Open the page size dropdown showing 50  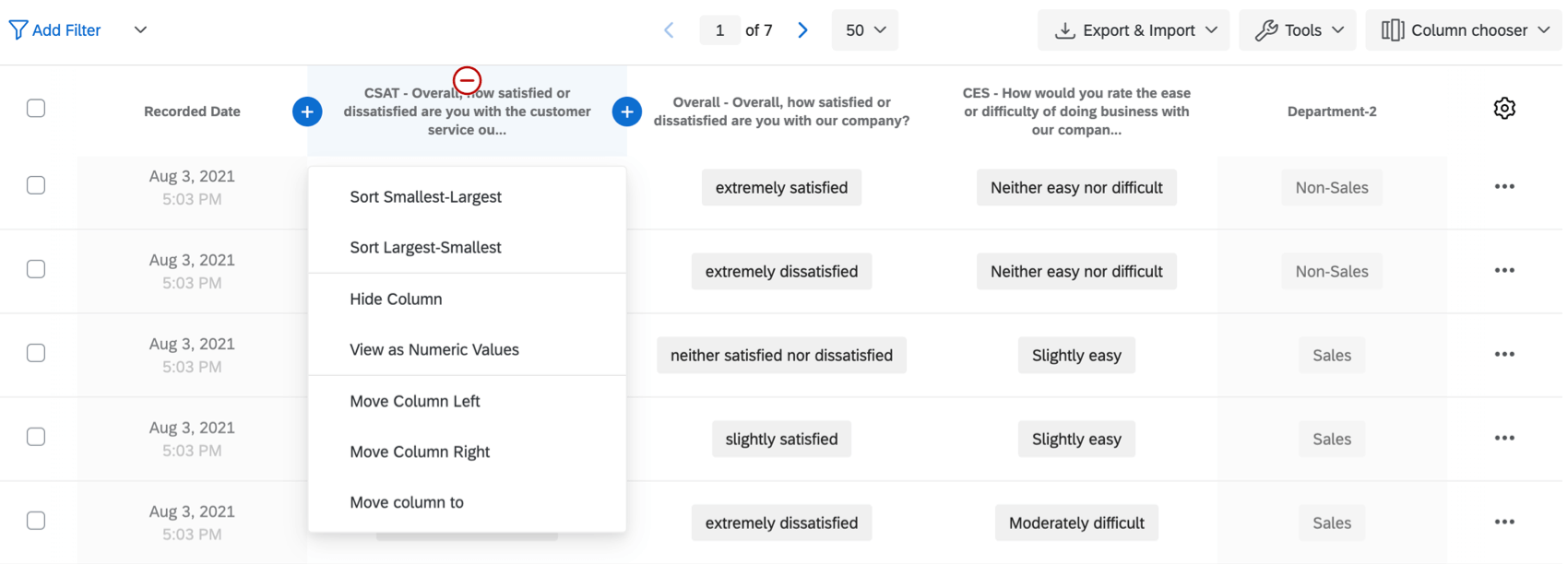point(864,29)
